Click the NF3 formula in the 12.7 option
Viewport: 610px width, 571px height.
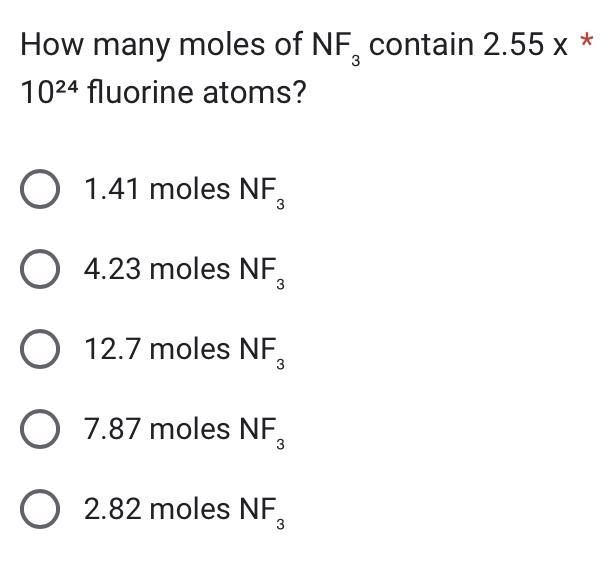260,352
